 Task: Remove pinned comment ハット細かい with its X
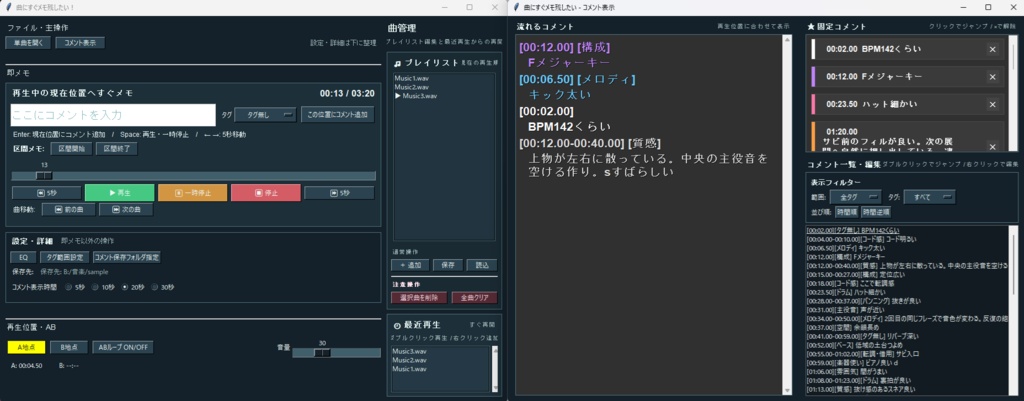click(992, 104)
